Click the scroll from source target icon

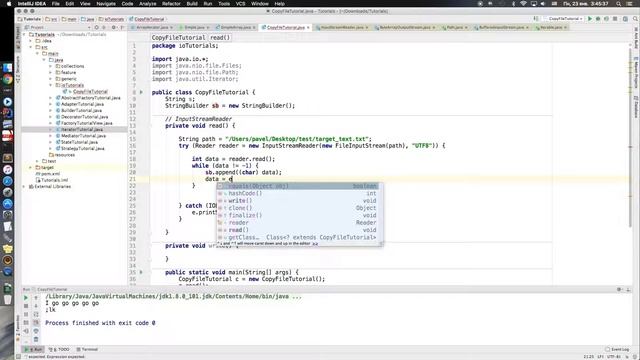pos(97,27)
